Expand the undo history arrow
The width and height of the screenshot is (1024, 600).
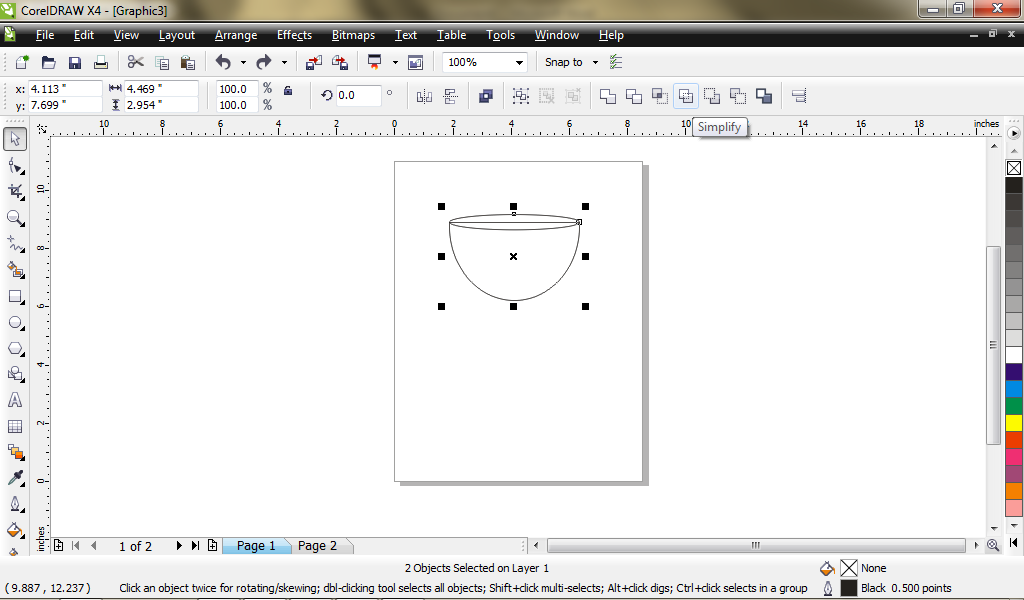pyautogui.click(x=243, y=63)
